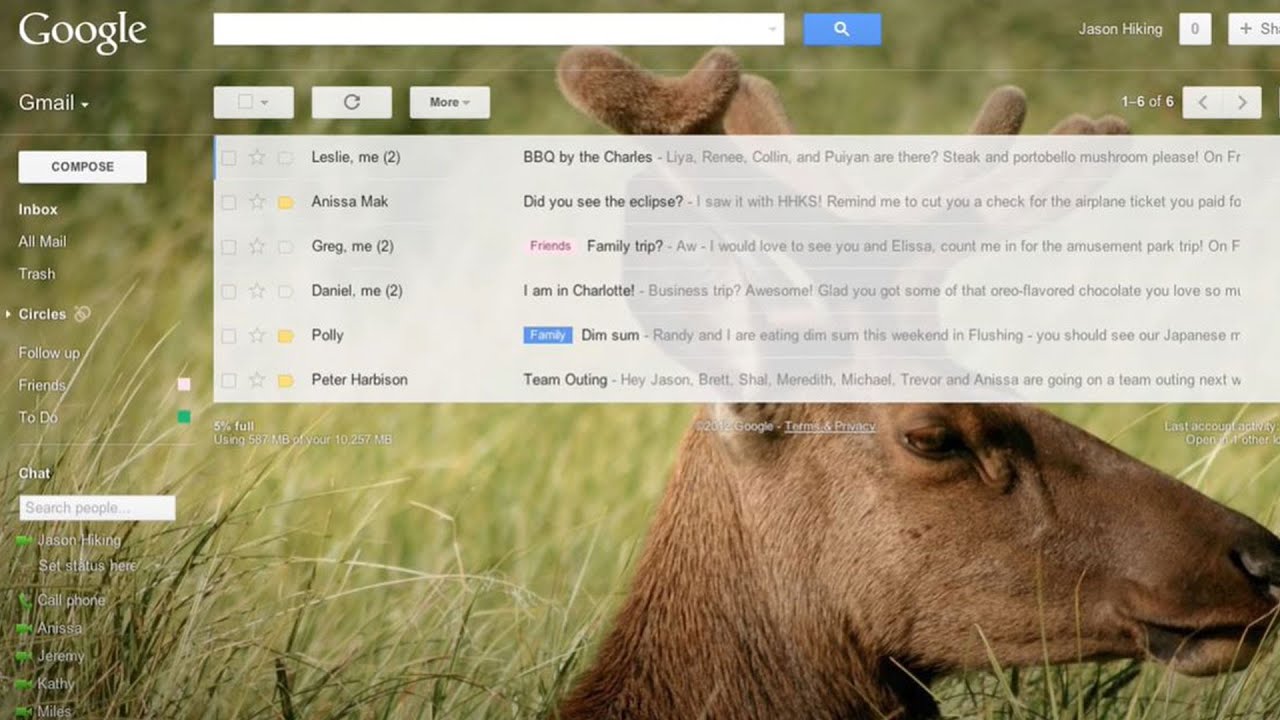Go to the previous page of emails
Viewport: 1280px width, 720px height.
click(x=1202, y=102)
